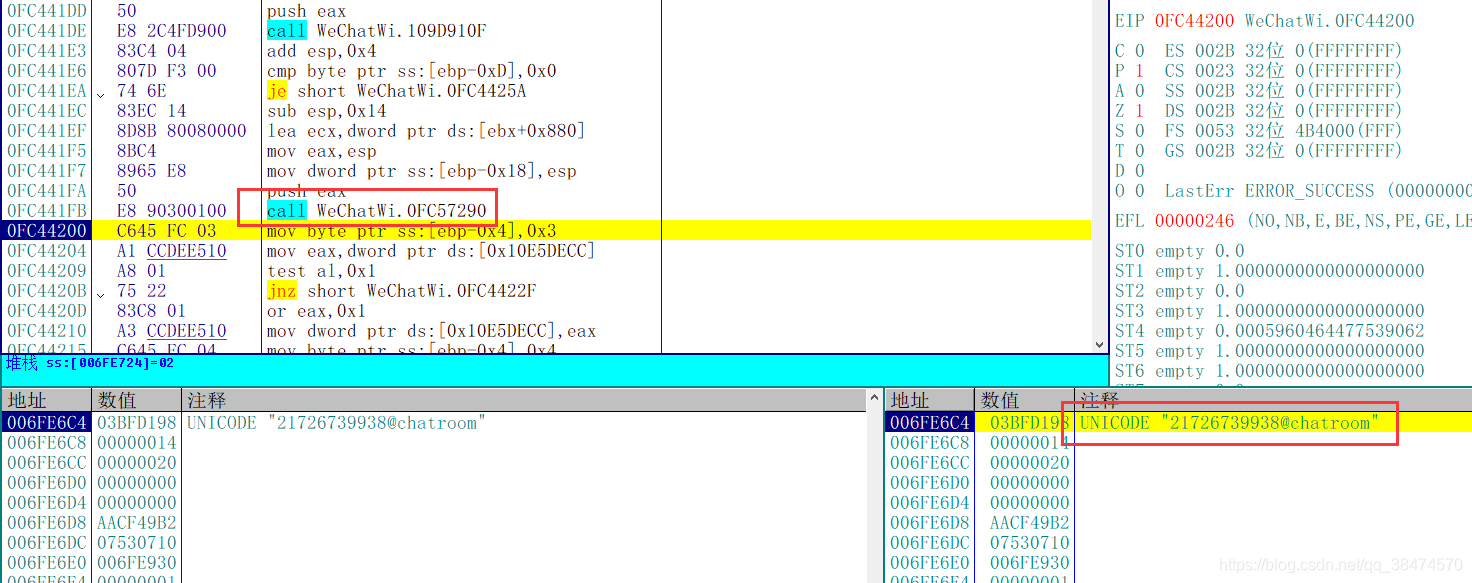Click the UNICODE chatroom comment in the left stack pane
Image resolution: width=1472 pixels, height=583 pixels.
337,423
